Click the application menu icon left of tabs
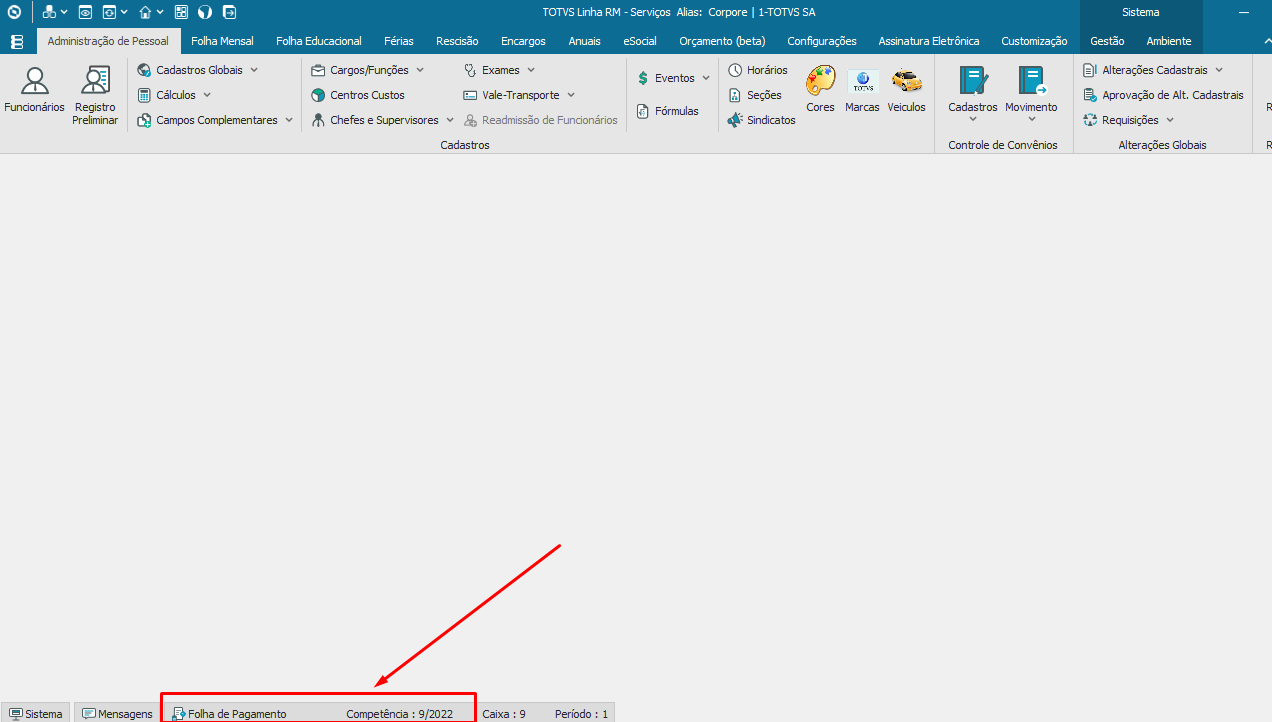1272x722 pixels. (16, 42)
